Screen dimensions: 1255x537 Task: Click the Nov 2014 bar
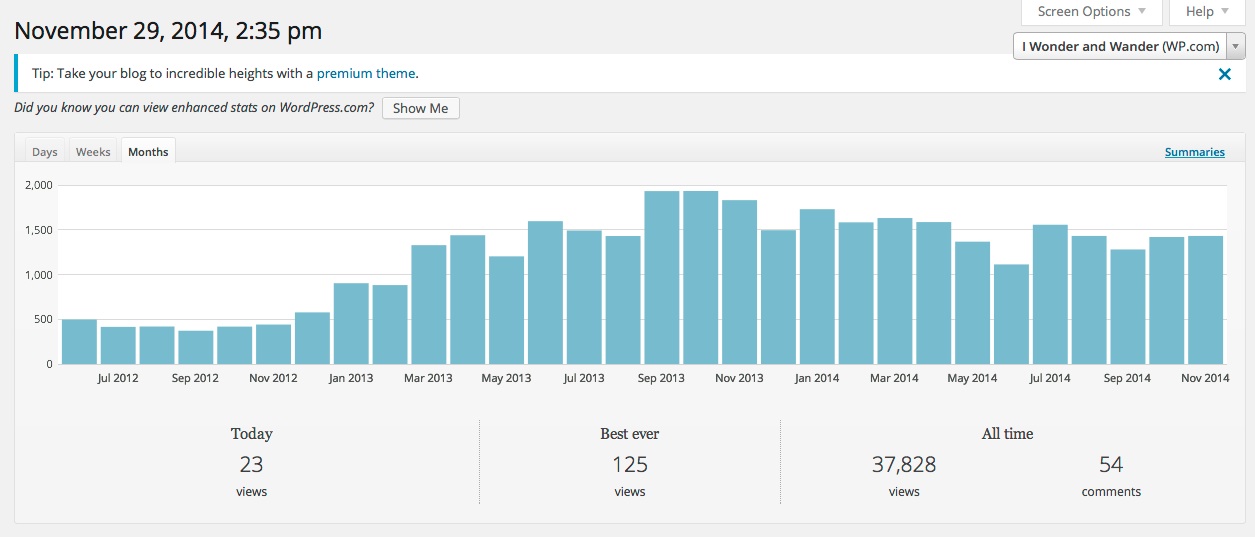(1205, 300)
